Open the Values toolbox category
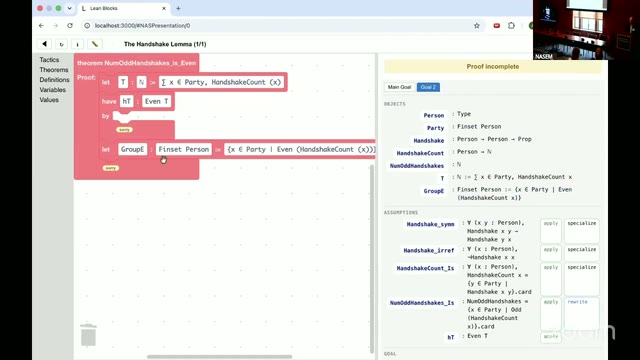The image size is (640, 360). tap(49, 100)
